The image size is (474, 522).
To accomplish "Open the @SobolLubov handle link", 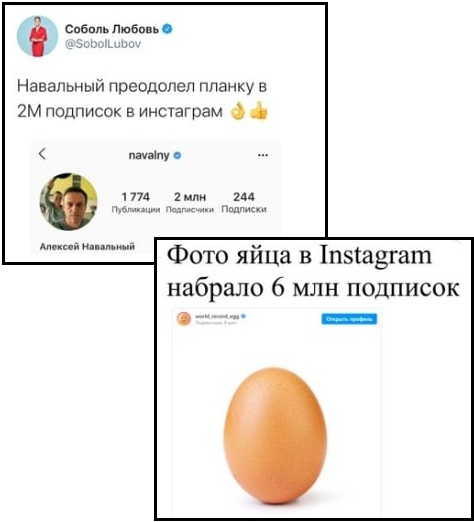I will [x=103, y=44].
